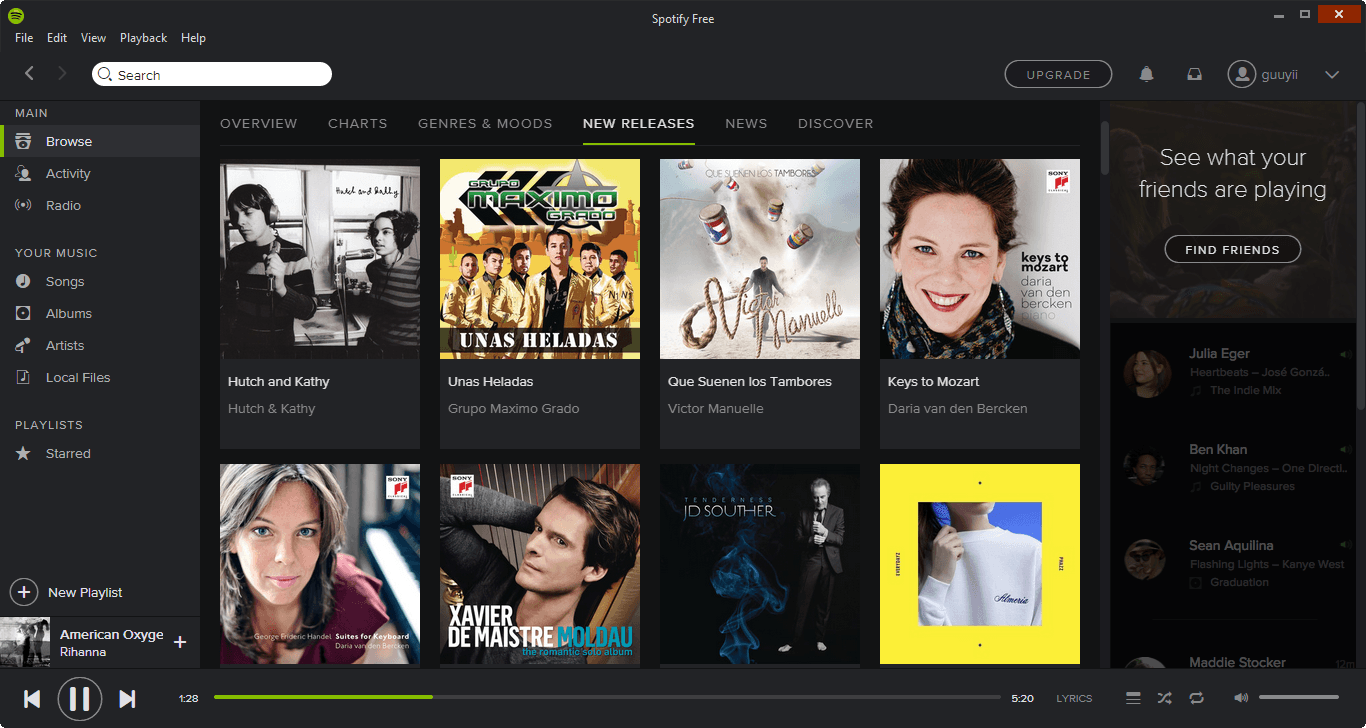
Task: Seek within the song progress bar
Action: tap(607, 697)
